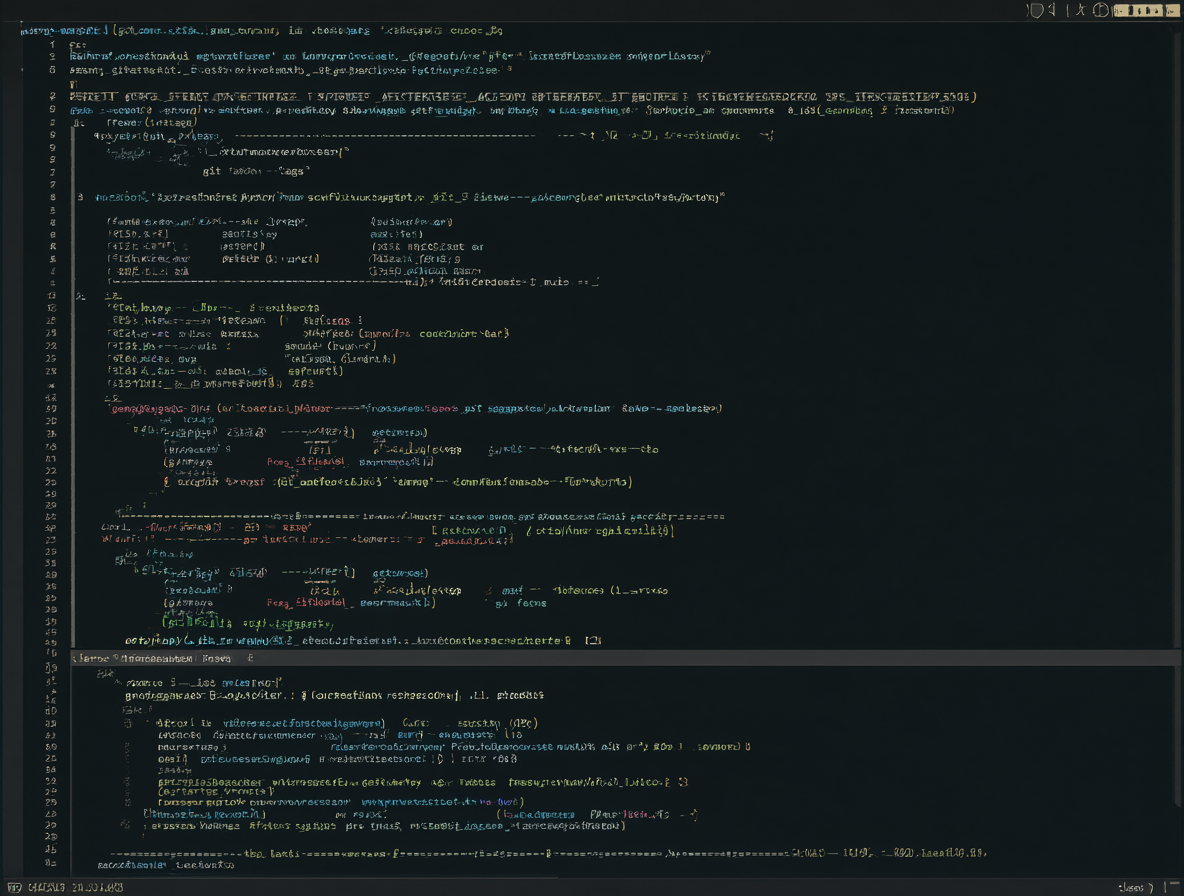Click the circular icon in the top-right toolbar
Viewport: 1184px width, 896px height.
(x=1101, y=10)
